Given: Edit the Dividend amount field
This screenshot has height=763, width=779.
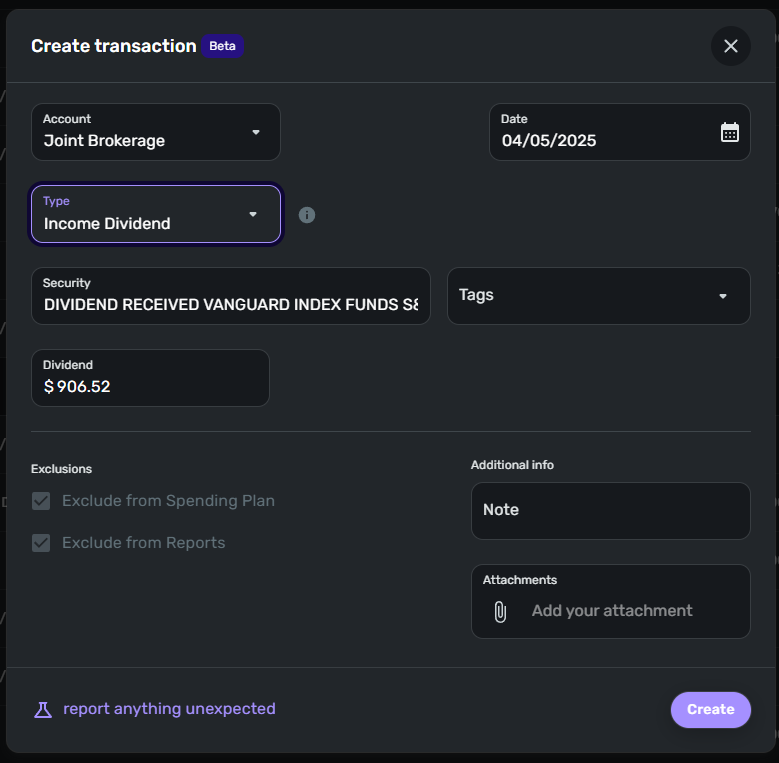Looking at the screenshot, I should click(150, 386).
